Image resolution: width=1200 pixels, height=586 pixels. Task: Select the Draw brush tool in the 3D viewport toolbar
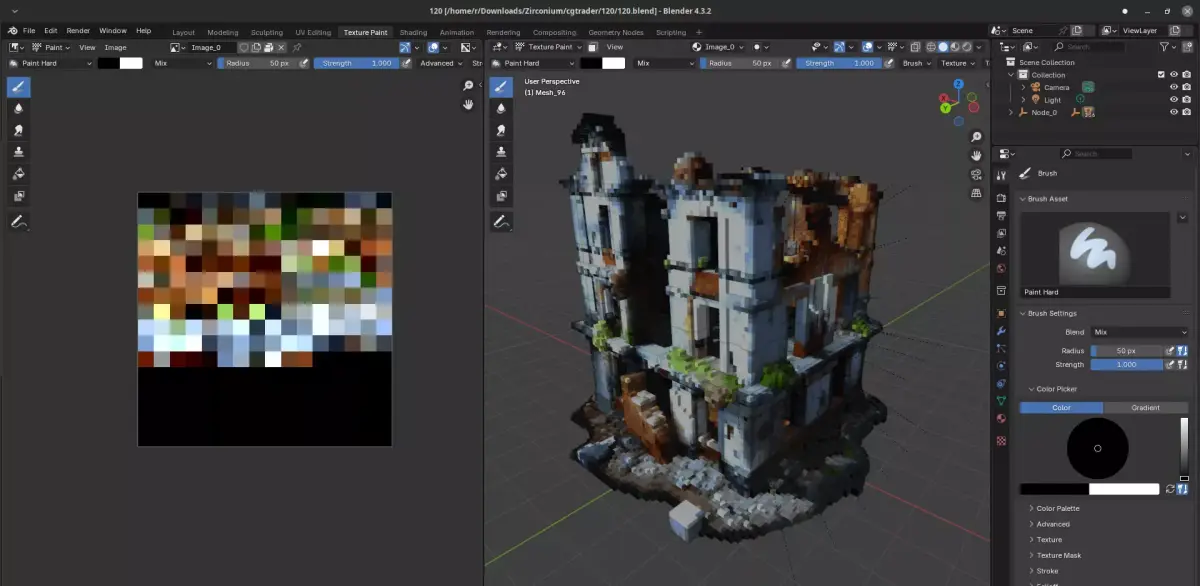pos(501,87)
